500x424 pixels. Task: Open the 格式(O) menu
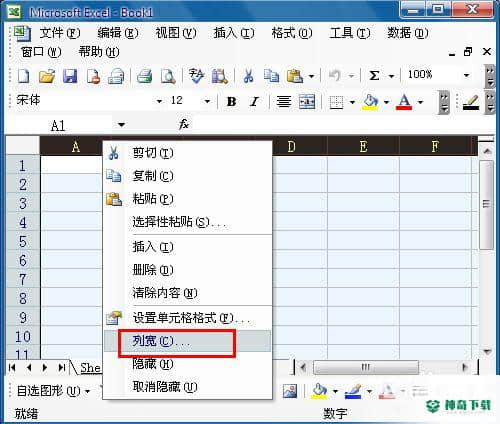tap(292, 33)
